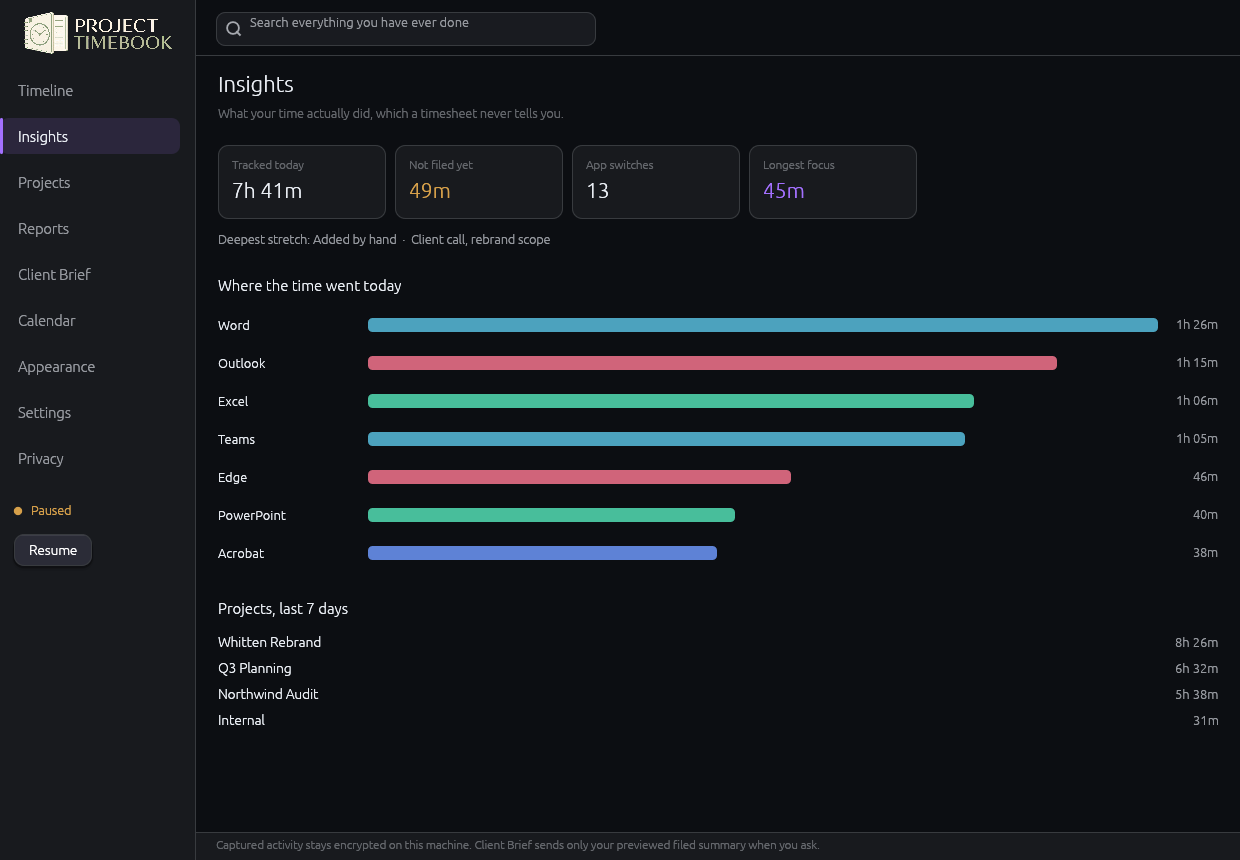
Task: Open the Longest focus card
Action: [x=833, y=182]
